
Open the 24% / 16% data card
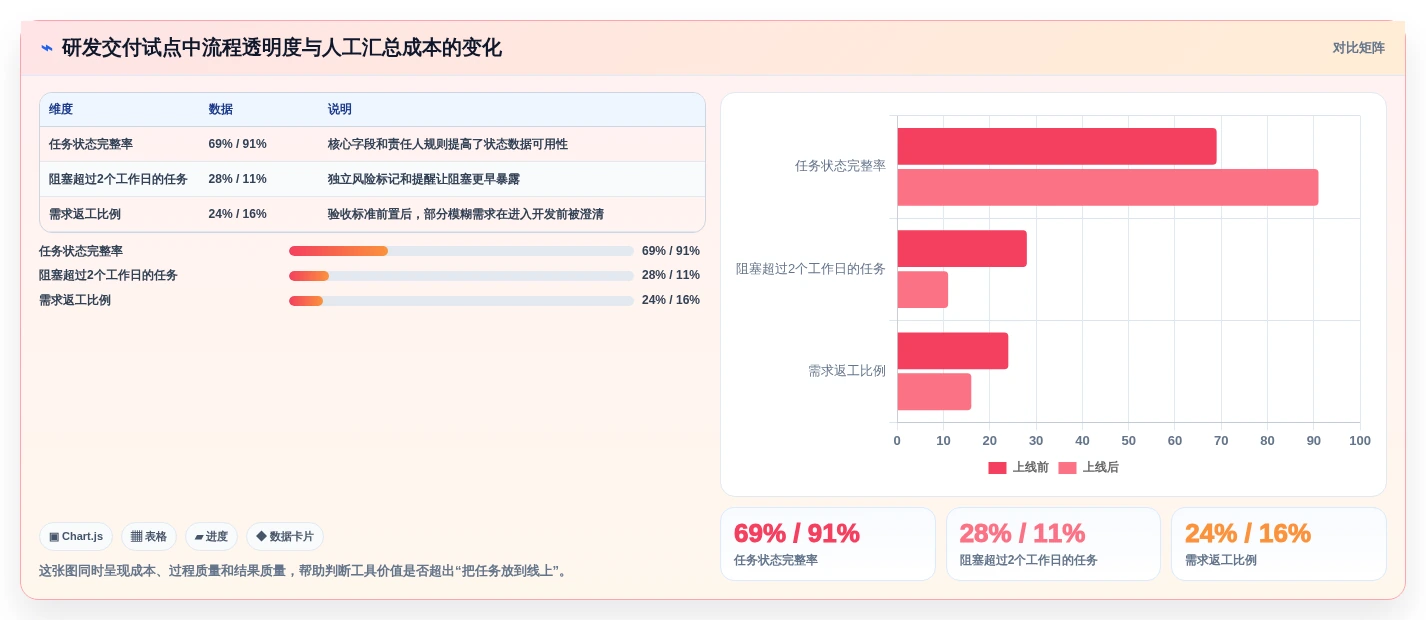click(x=1279, y=544)
